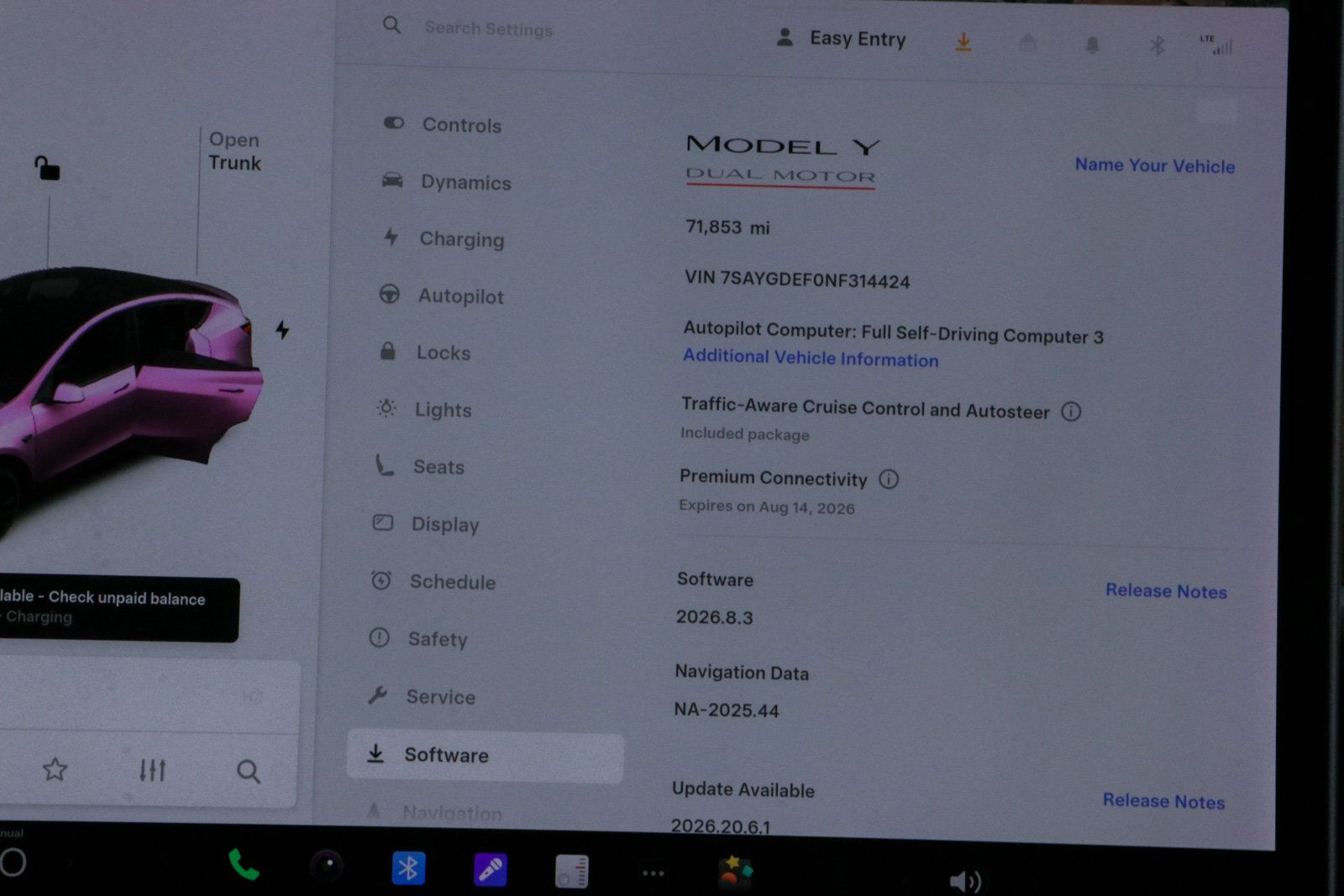Go to Dynamics settings
The height and width of the screenshot is (896, 1344).
(x=446, y=181)
